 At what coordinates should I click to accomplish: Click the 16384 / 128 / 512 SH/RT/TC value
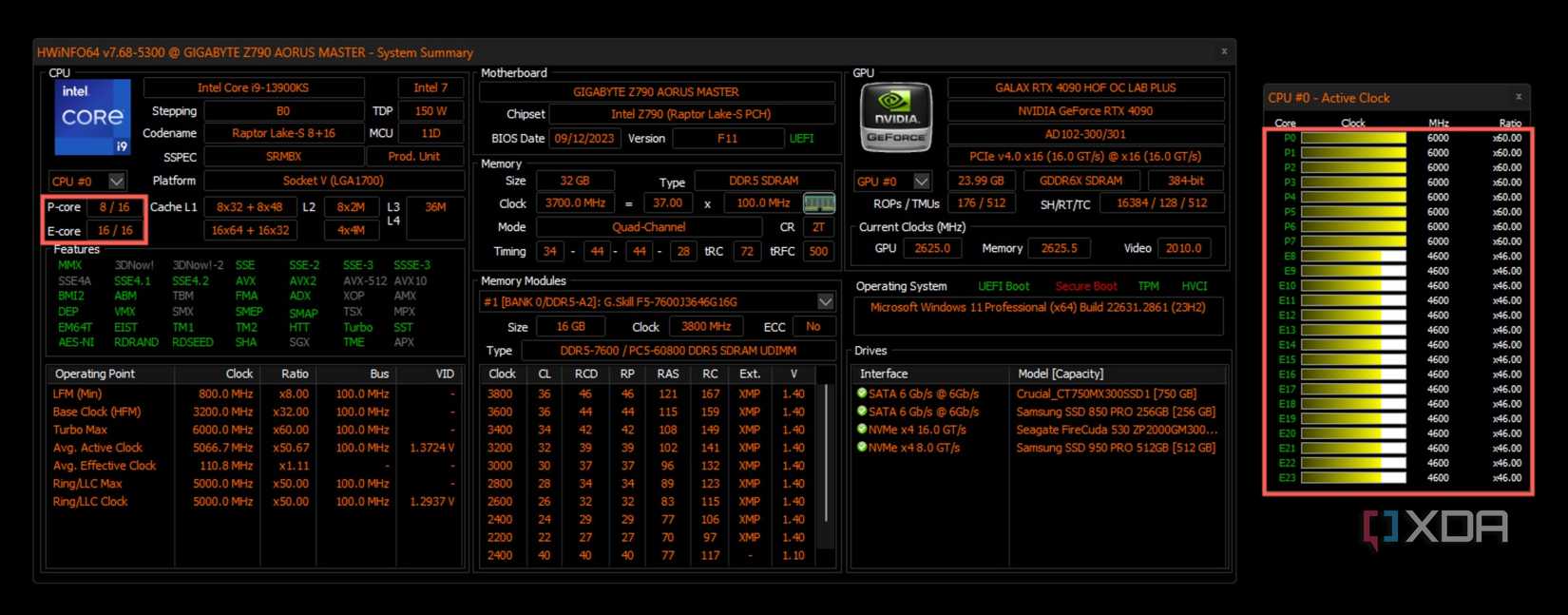click(x=1161, y=203)
